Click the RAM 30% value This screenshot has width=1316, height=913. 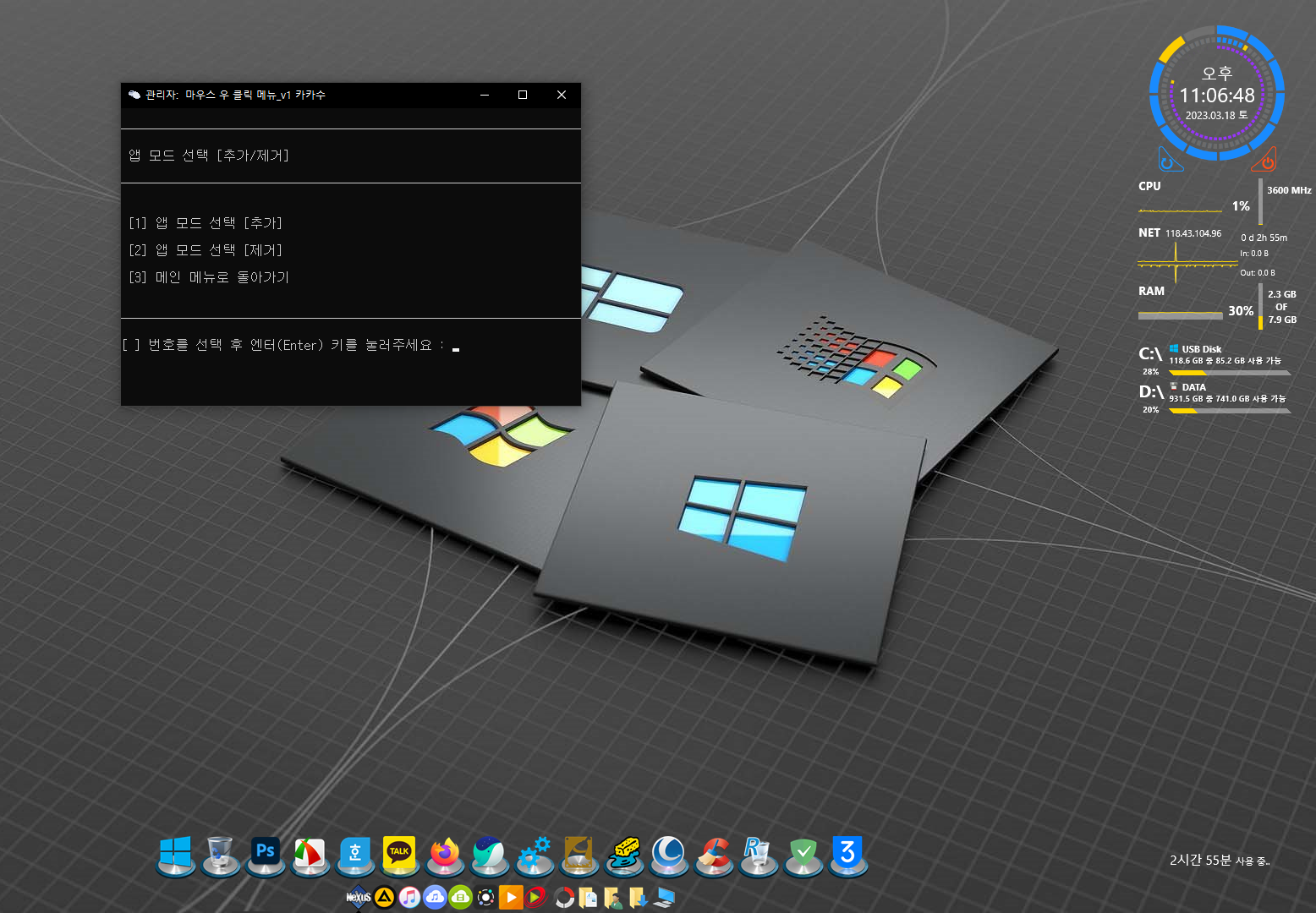pyautogui.click(x=1241, y=311)
